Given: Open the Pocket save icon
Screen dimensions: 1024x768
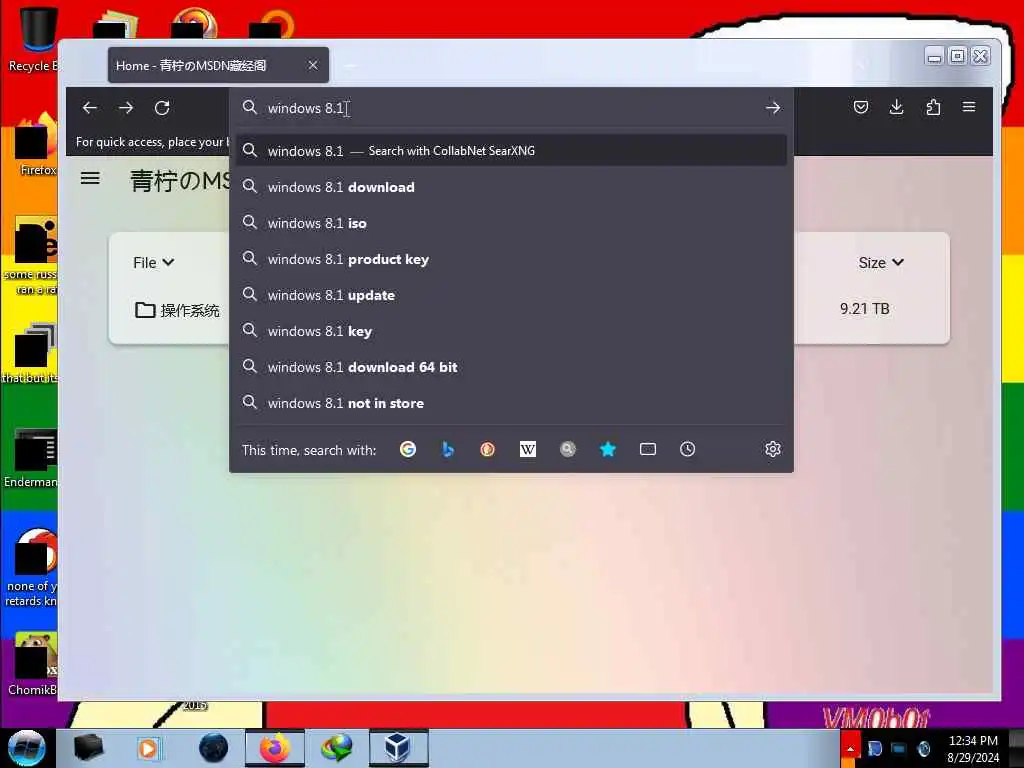Looking at the screenshot, I should click(861, 107).
